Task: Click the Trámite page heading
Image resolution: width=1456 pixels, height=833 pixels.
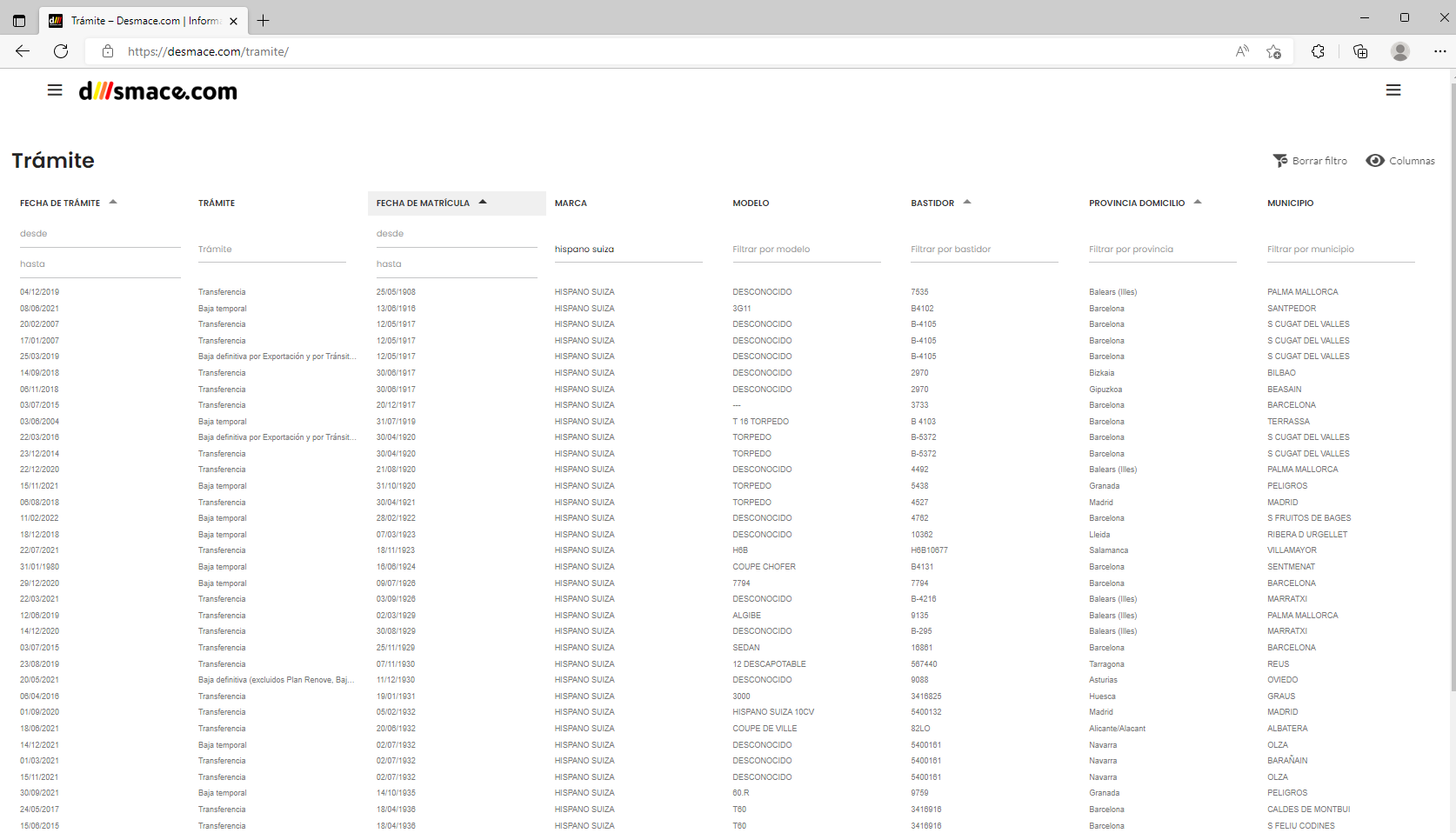Action: pyautogui.click(x=53, y=161)
